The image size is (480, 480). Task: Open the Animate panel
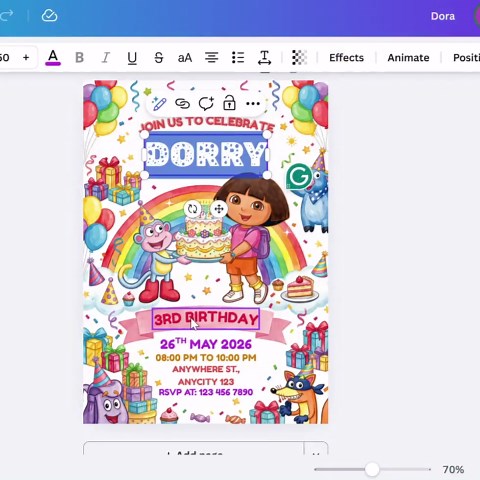[408, 58]
